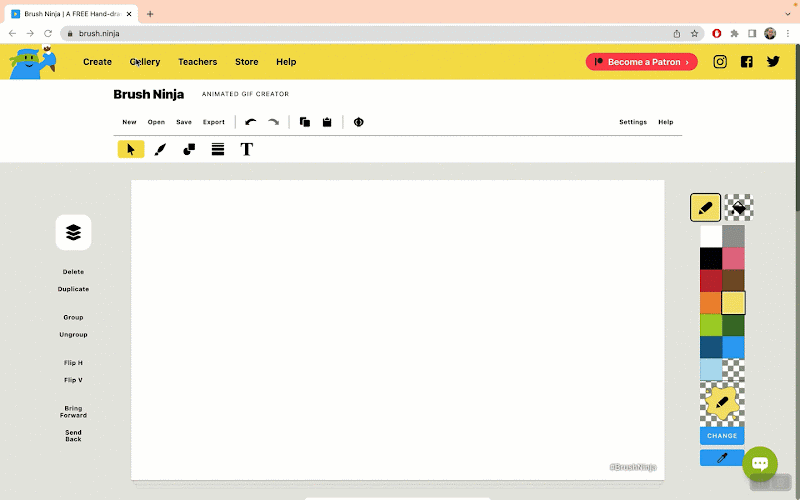Switch to fill bucket color mode
Image resolution: width=800 pixels, height=500 pixels.
tap(738, 208)
